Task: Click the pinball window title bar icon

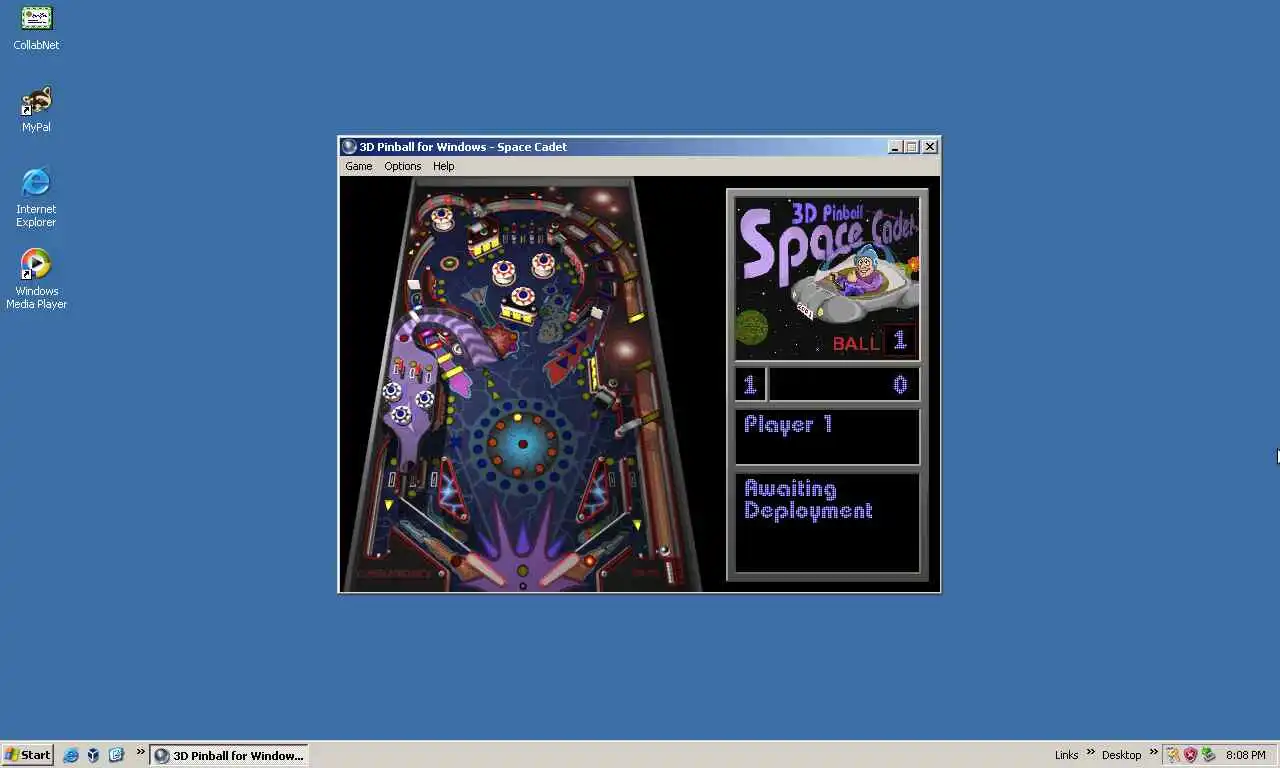Action: point(349,147)
